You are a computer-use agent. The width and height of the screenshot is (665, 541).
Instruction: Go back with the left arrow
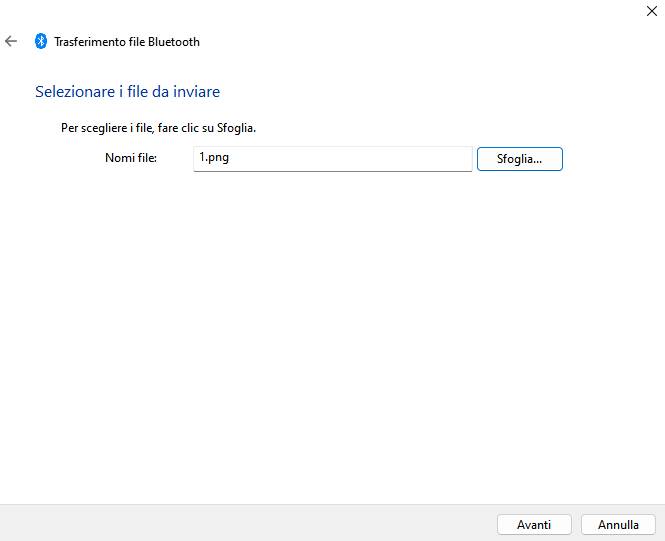pos(11,41)
